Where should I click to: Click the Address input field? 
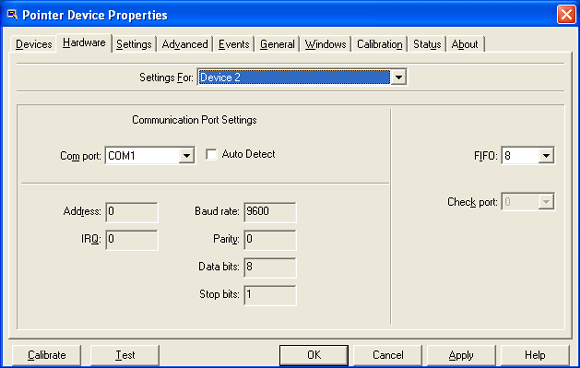pos(132,212)
